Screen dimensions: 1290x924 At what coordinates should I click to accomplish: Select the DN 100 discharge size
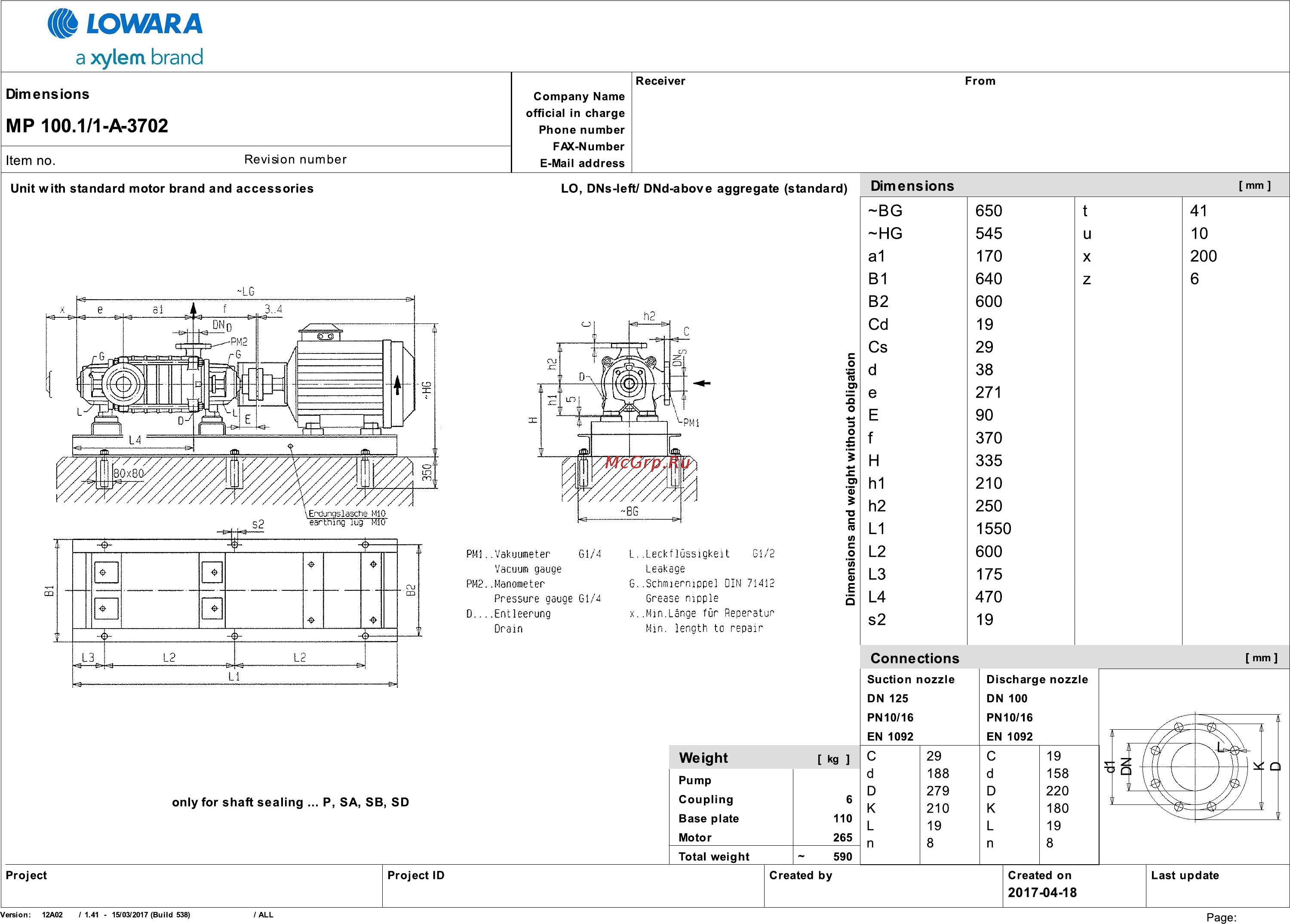click(x=1007, y=699)
